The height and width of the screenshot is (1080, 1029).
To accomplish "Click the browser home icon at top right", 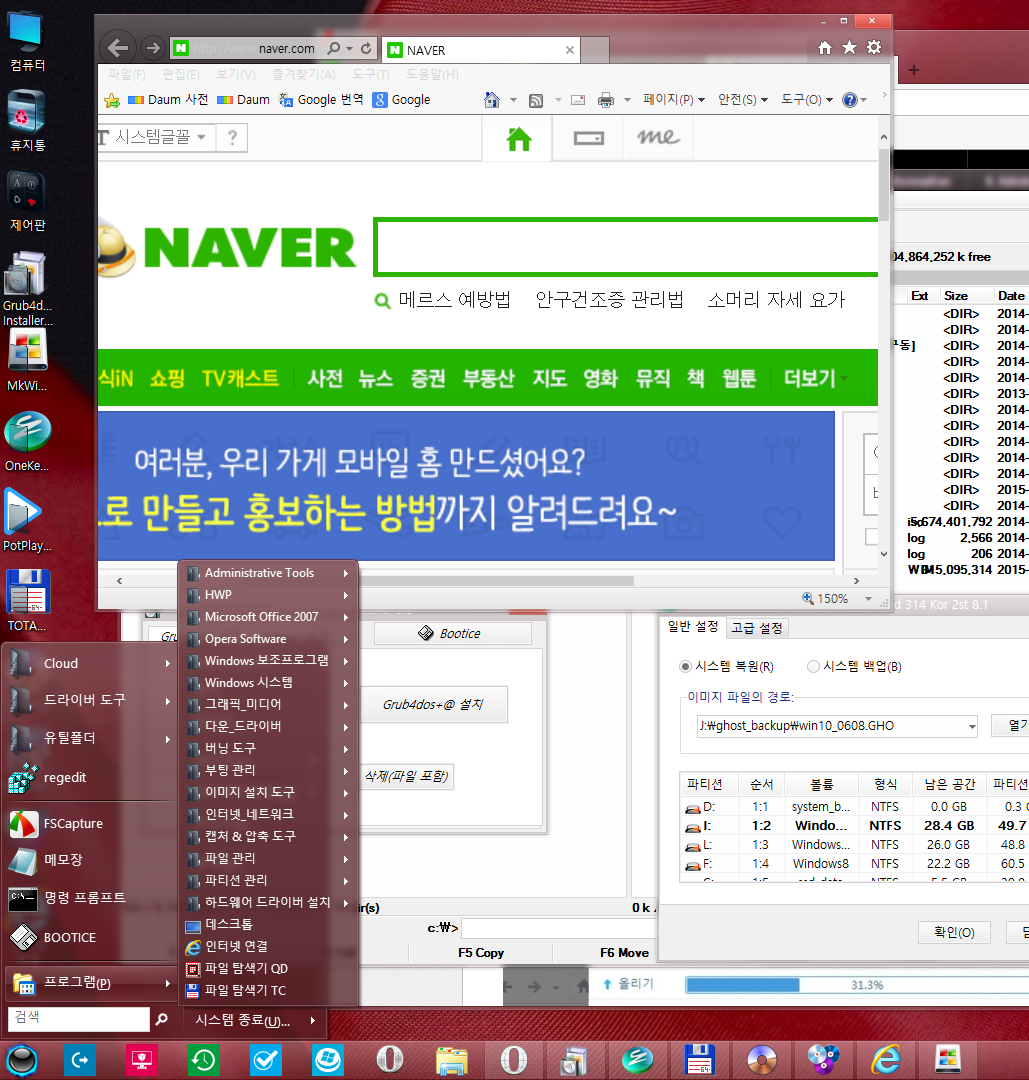I will click(824, 48).
